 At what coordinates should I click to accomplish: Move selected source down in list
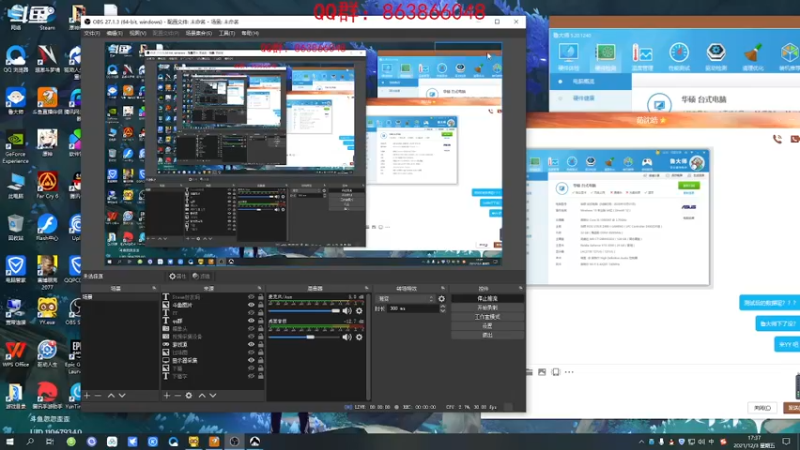pos(213,395)
